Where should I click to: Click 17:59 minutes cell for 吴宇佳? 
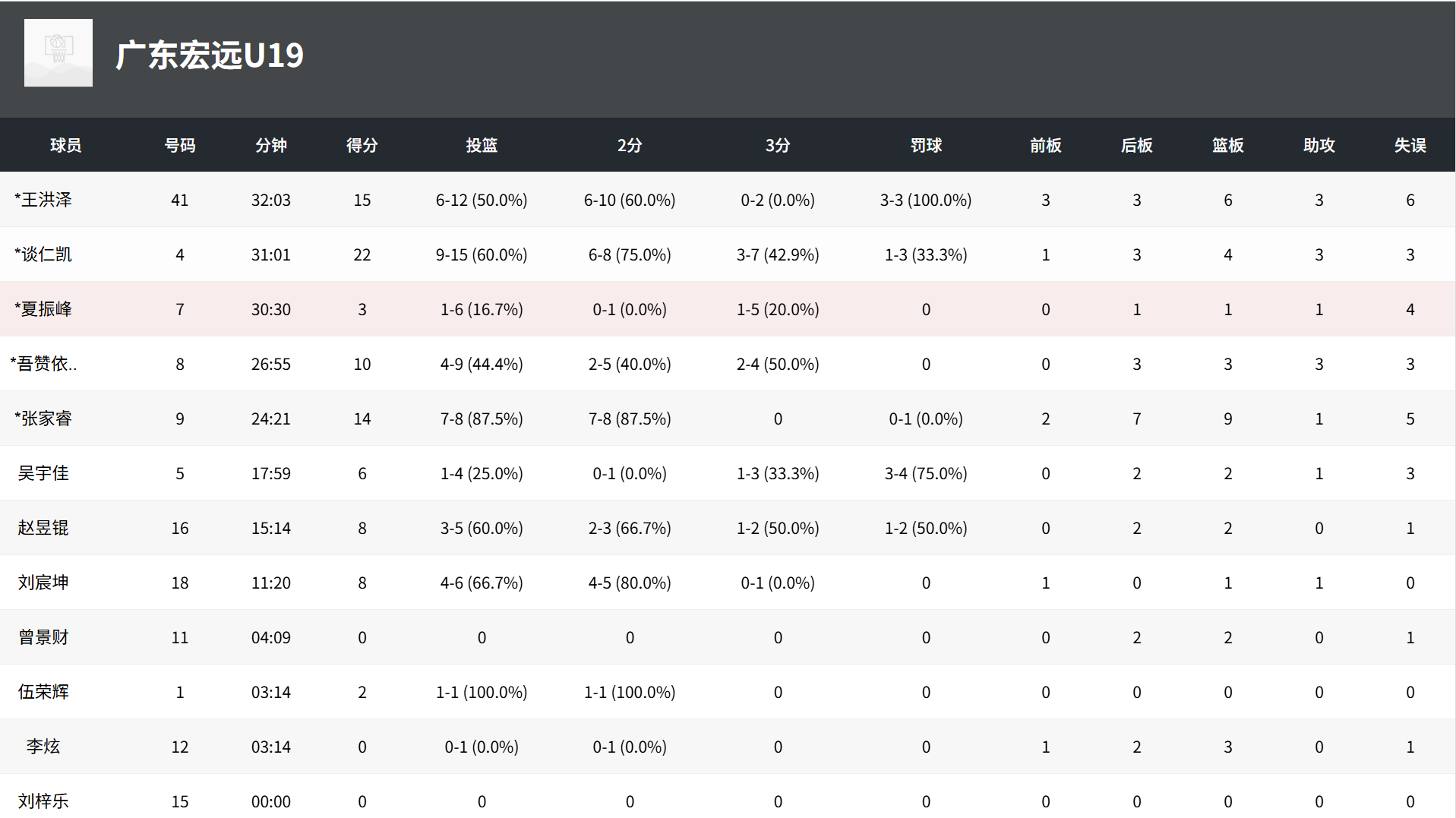coord(271,473)
